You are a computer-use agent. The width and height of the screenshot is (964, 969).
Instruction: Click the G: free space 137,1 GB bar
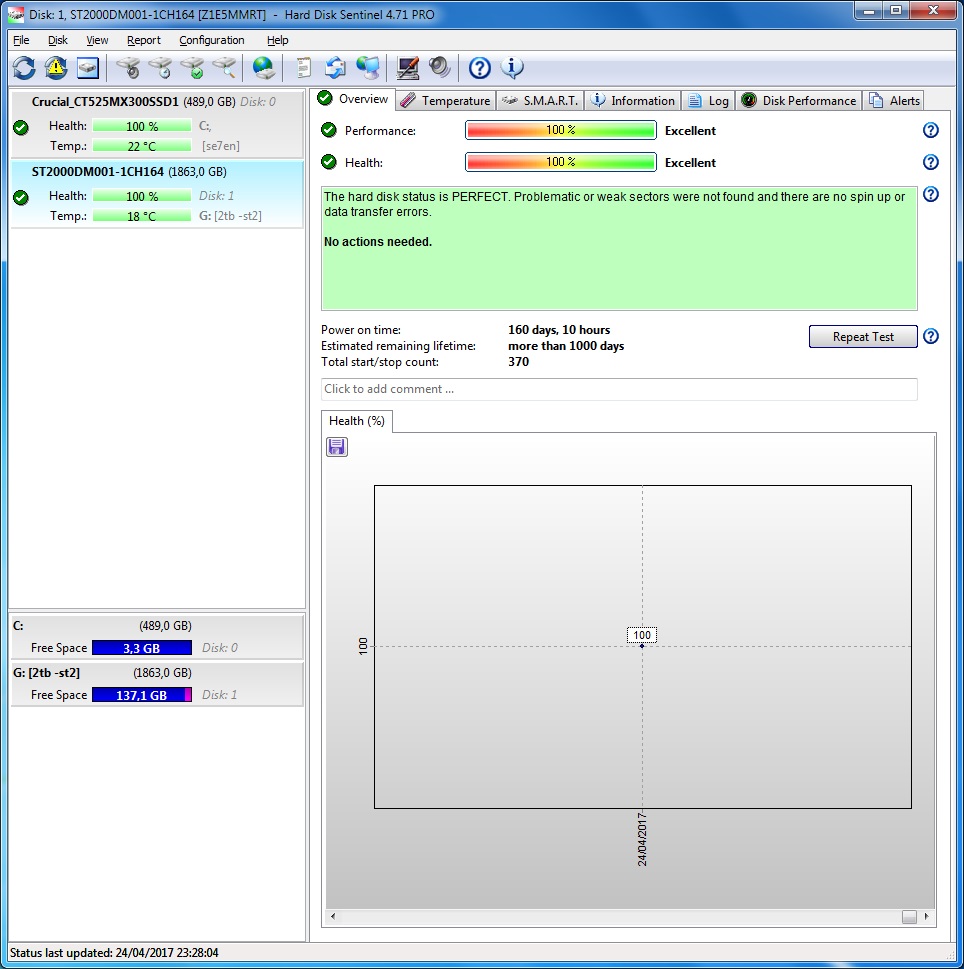(142, 695)
